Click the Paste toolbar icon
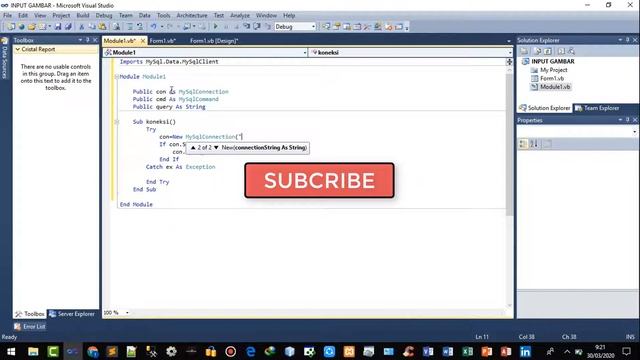This screenshot has height=360, width=640. 102,27
